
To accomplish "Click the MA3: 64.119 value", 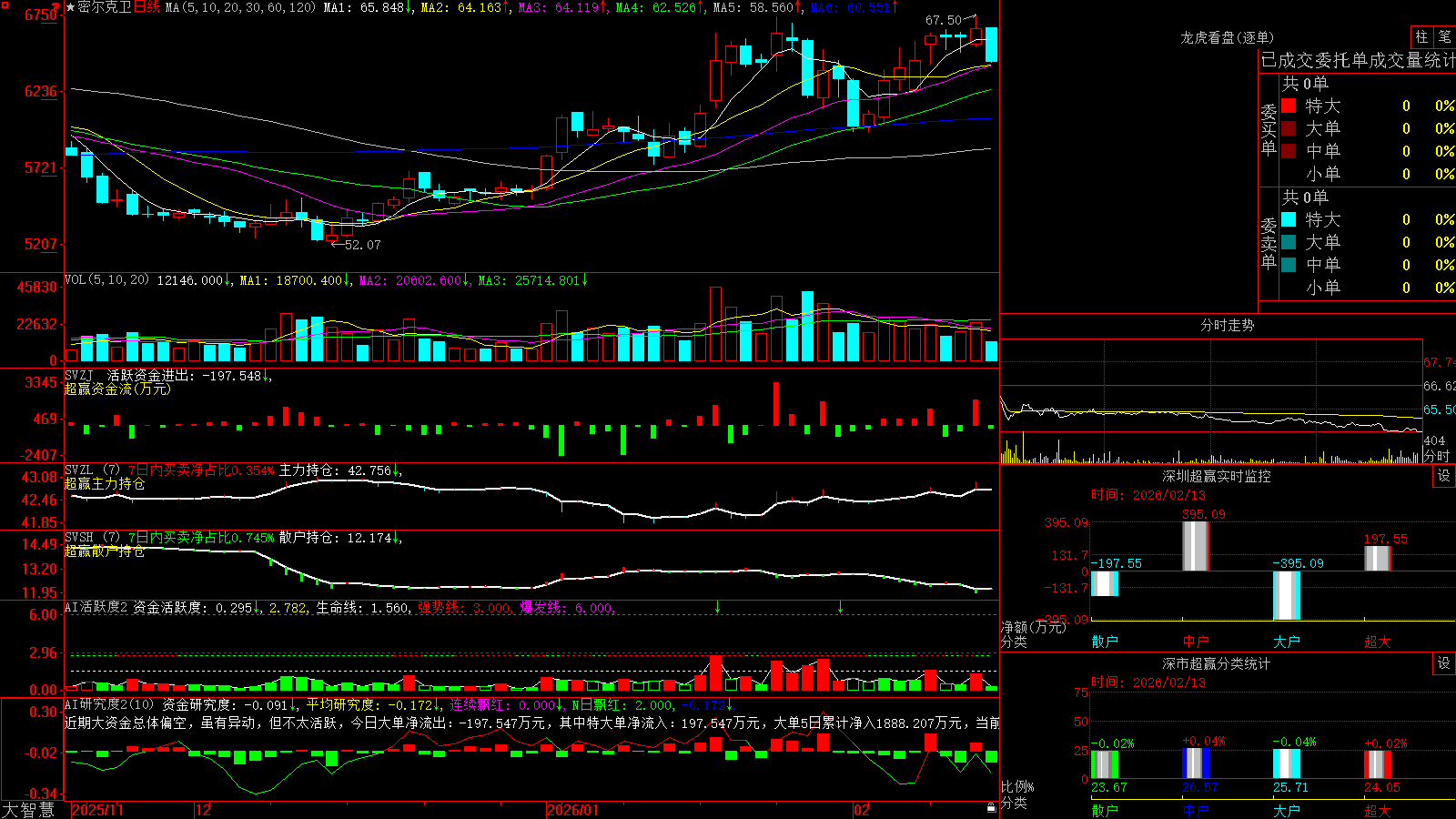I will 562,7.
